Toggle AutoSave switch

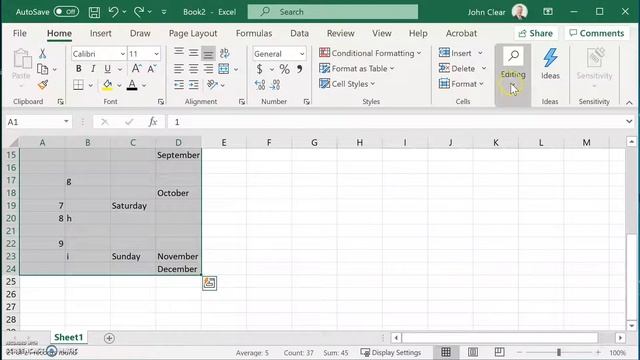pos(66,12)
